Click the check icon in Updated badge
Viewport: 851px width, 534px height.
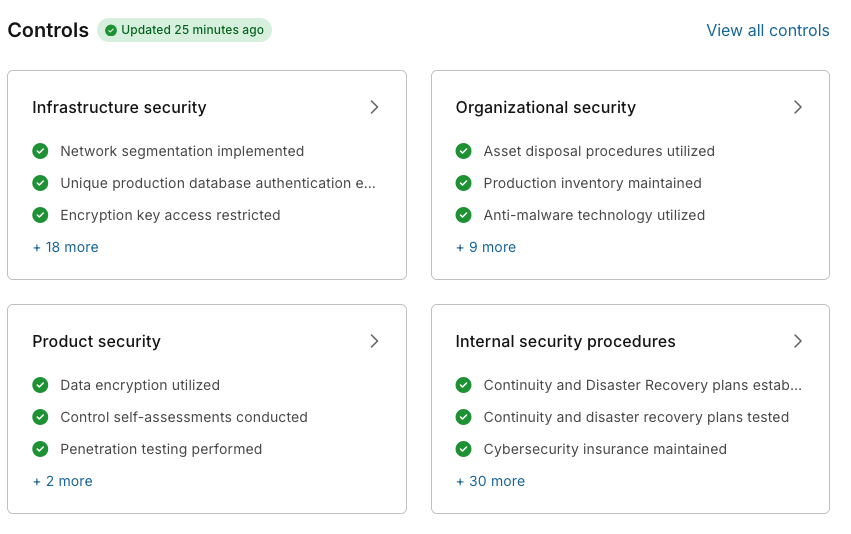click(111, 30)
